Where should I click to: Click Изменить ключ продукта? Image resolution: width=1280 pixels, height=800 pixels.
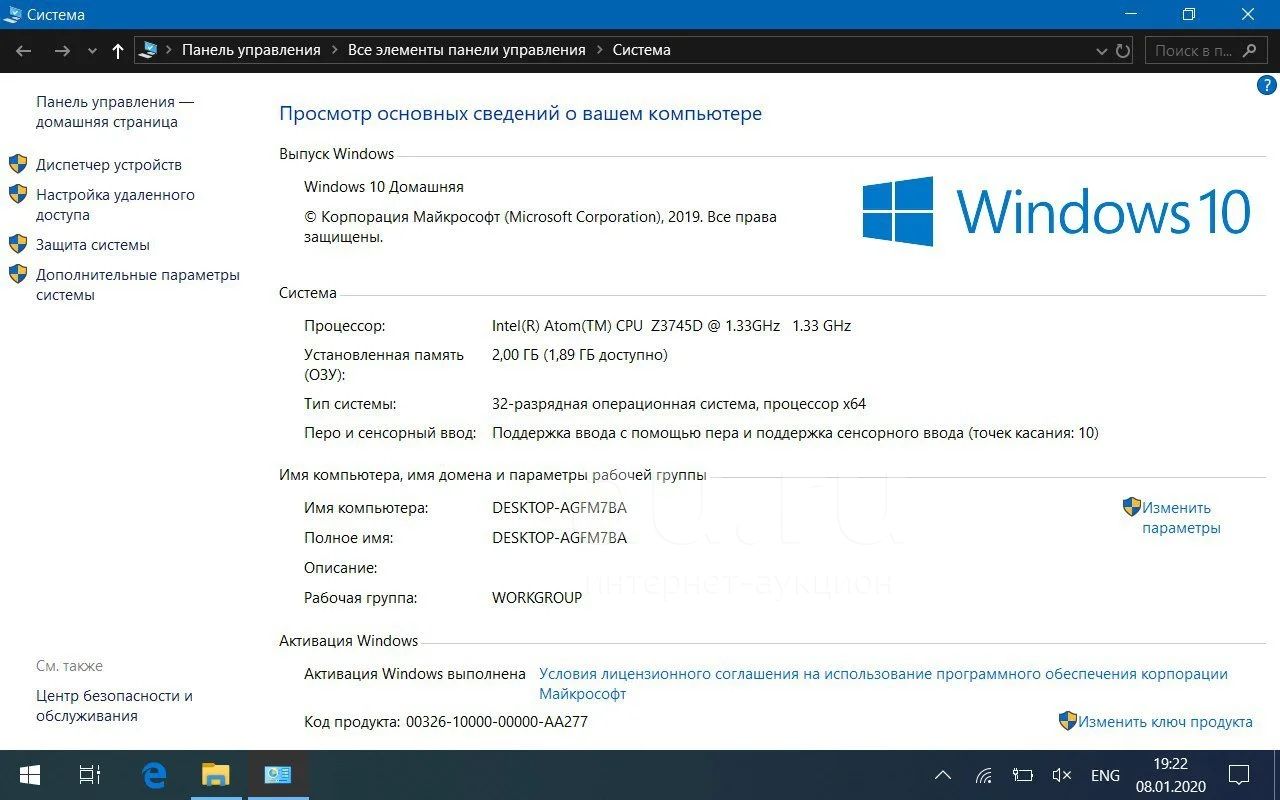point(1164,721)
